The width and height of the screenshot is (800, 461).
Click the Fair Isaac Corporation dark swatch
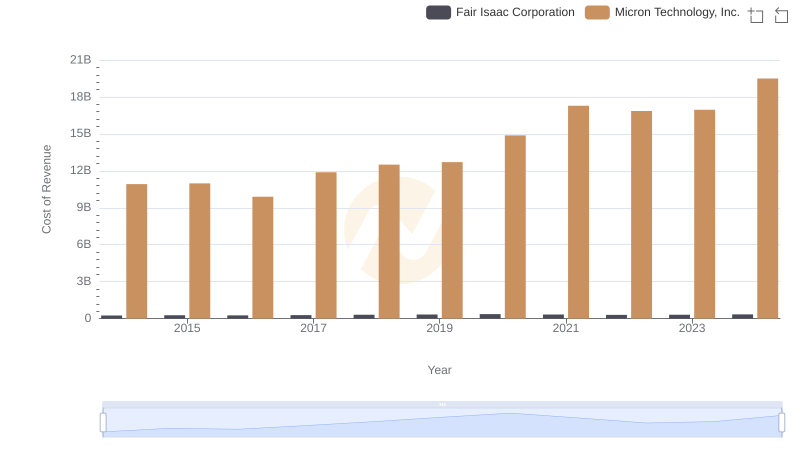click(x=438, y=12)
